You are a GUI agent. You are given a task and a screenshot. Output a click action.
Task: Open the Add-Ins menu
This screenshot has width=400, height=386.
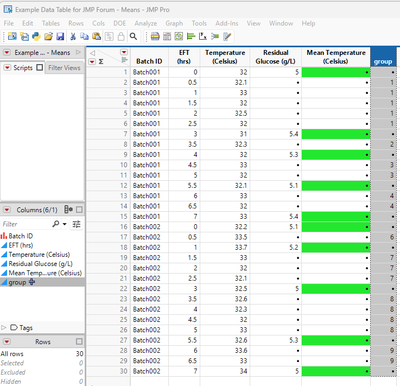tap(227, 23)
